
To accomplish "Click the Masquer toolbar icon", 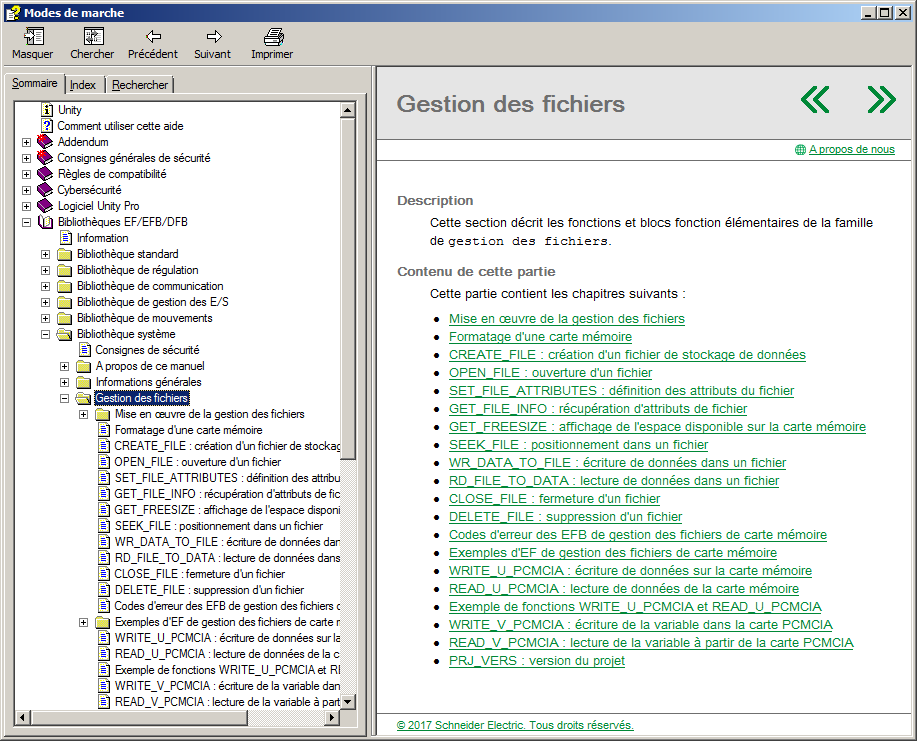I will (x=33, y=38).
